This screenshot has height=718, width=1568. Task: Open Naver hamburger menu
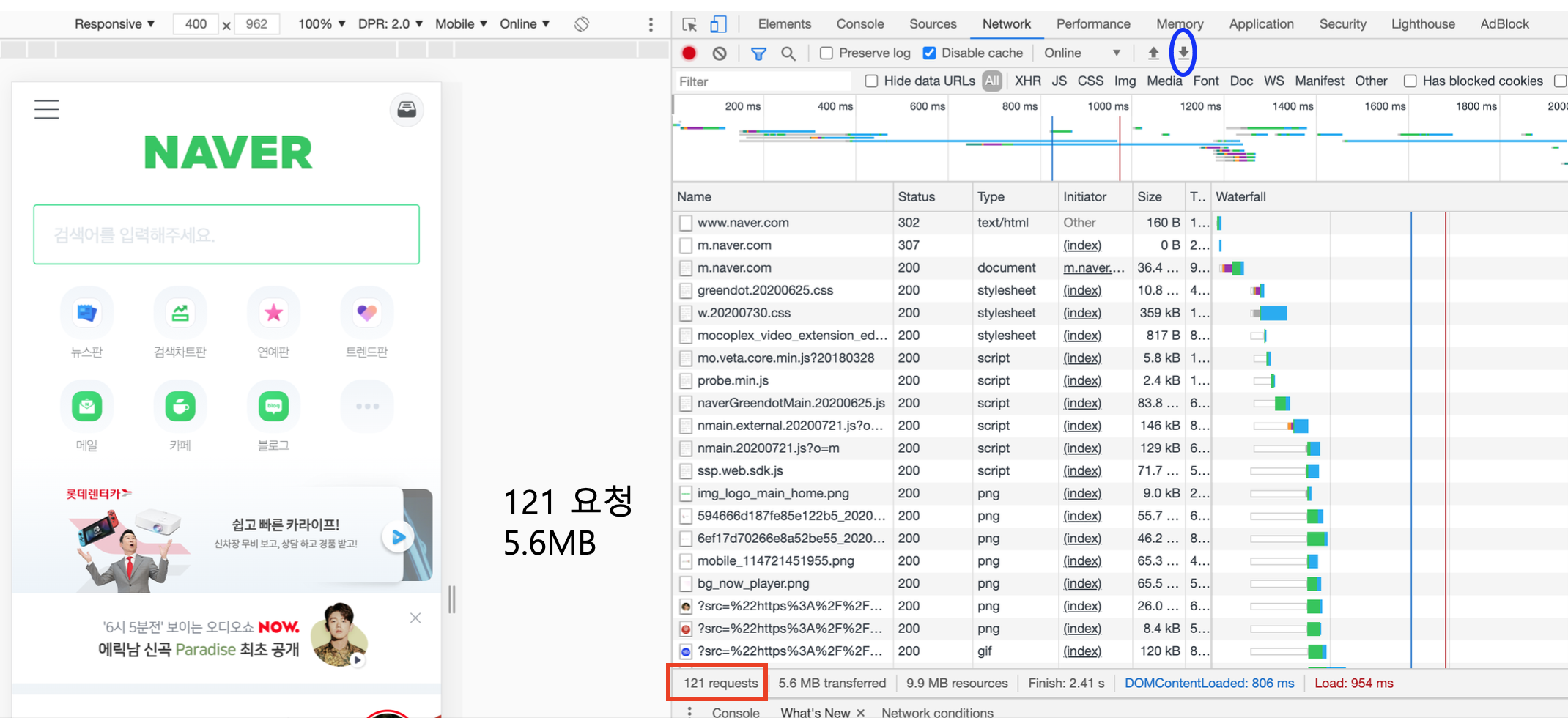[x=47, y=109]
